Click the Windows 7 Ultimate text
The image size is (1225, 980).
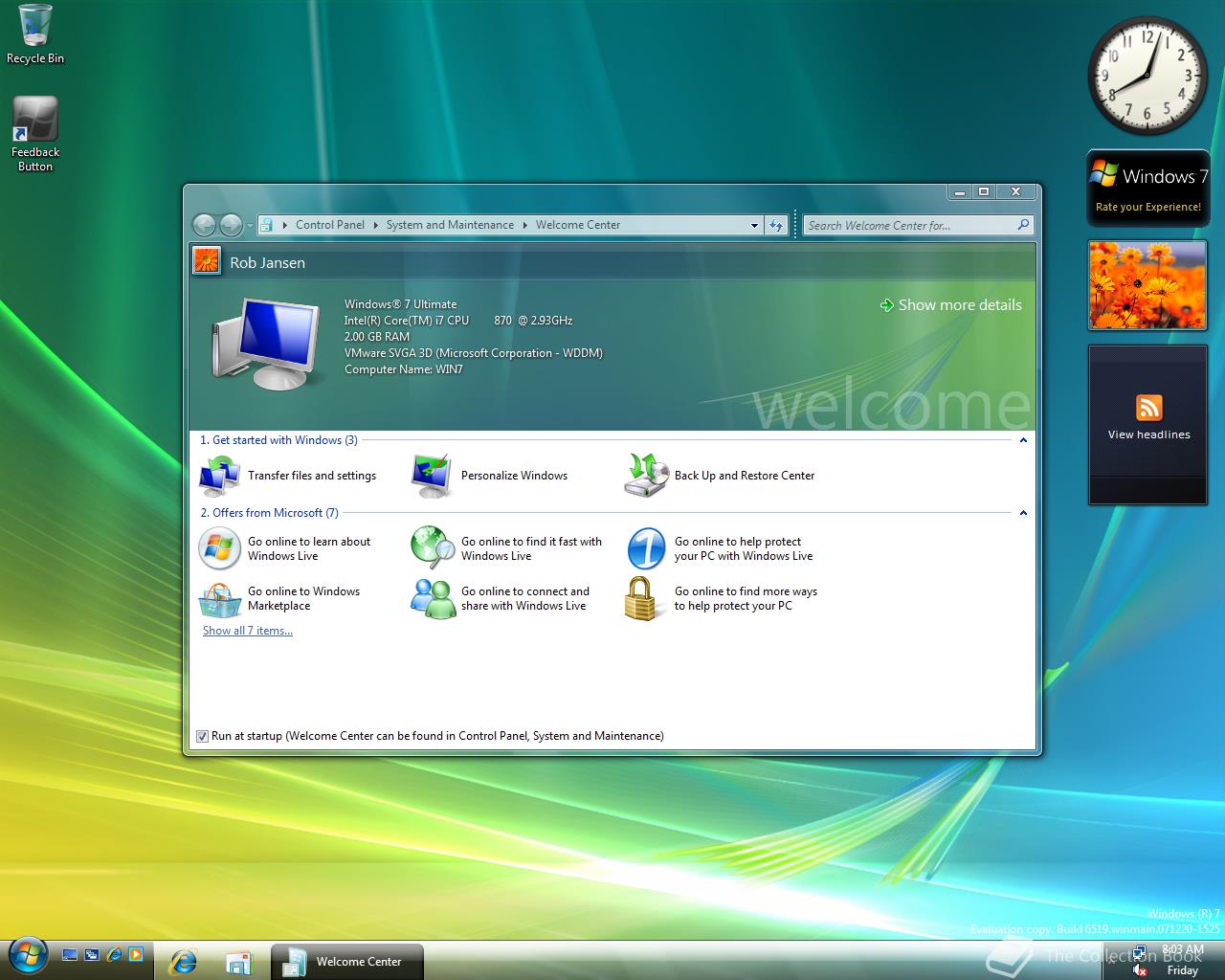tap(400, 304)
